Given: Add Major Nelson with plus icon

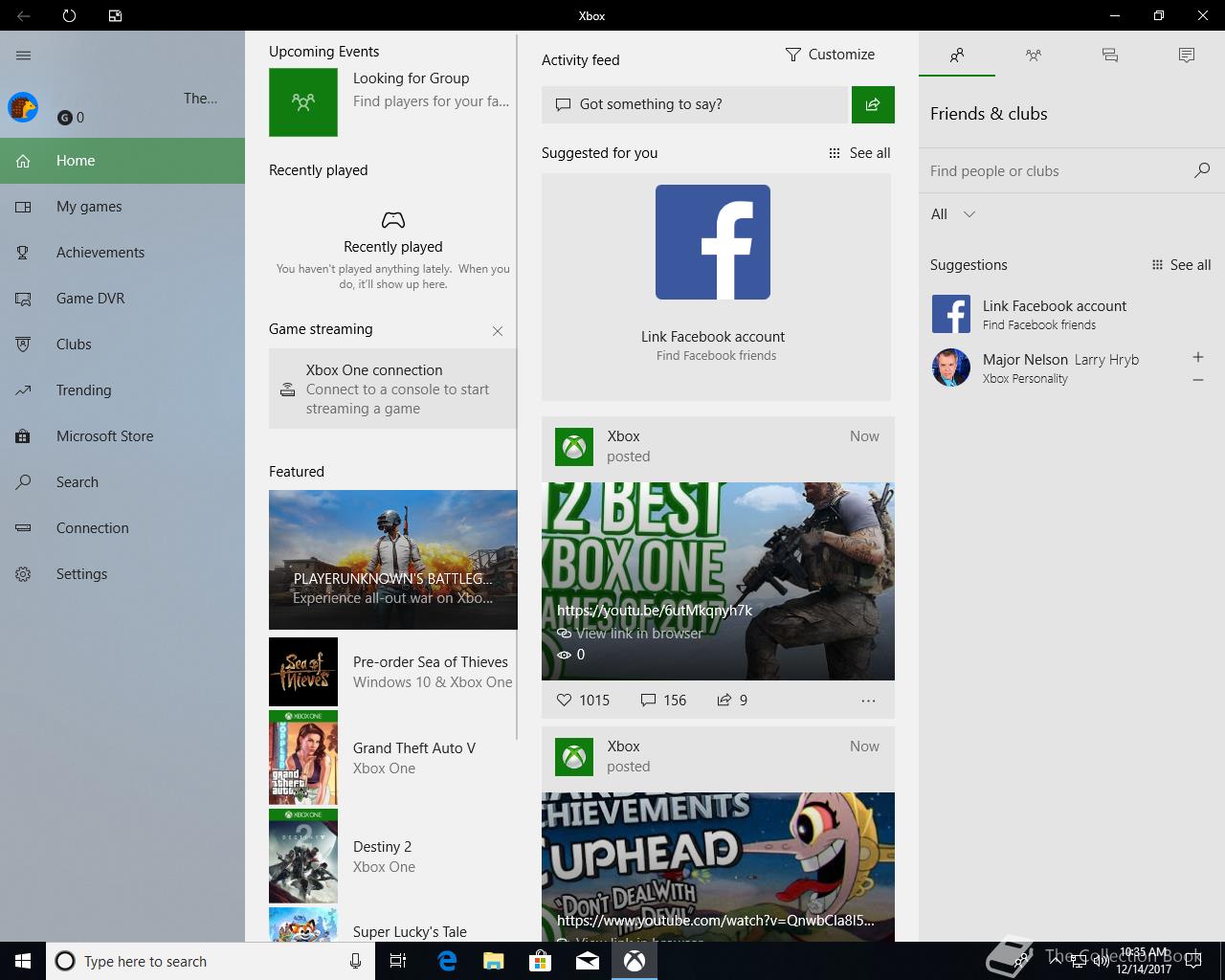Looking at the screenshot, I should 1198,357.
